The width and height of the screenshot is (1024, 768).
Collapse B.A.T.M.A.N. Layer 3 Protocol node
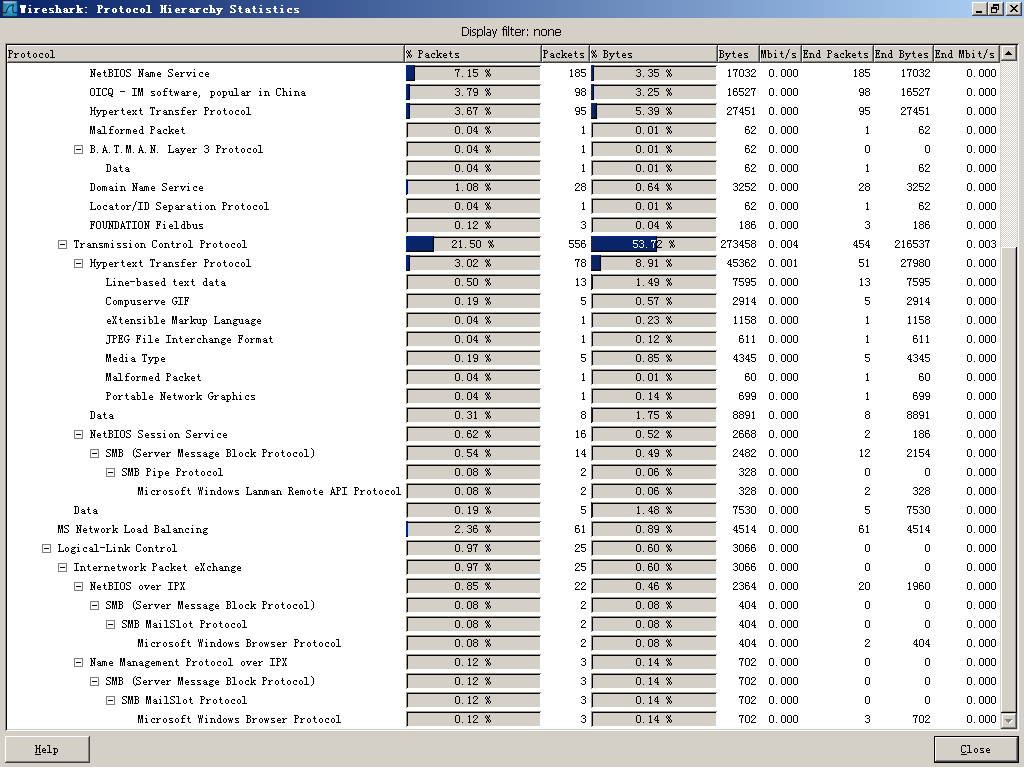point(78,150)
